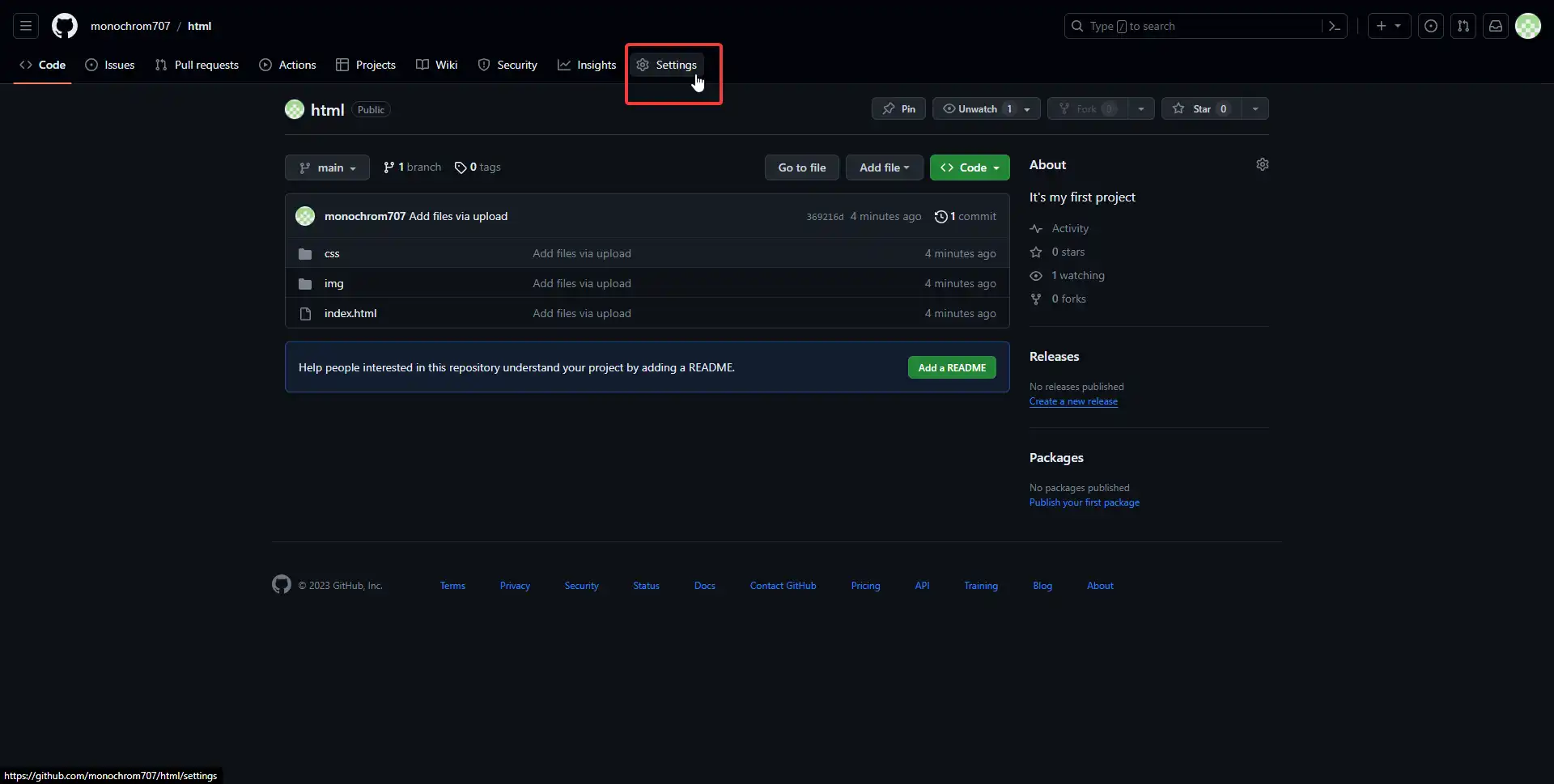1554x784 pixels.
Task: Open the Pull requests tab
Action: click(197, 65)
